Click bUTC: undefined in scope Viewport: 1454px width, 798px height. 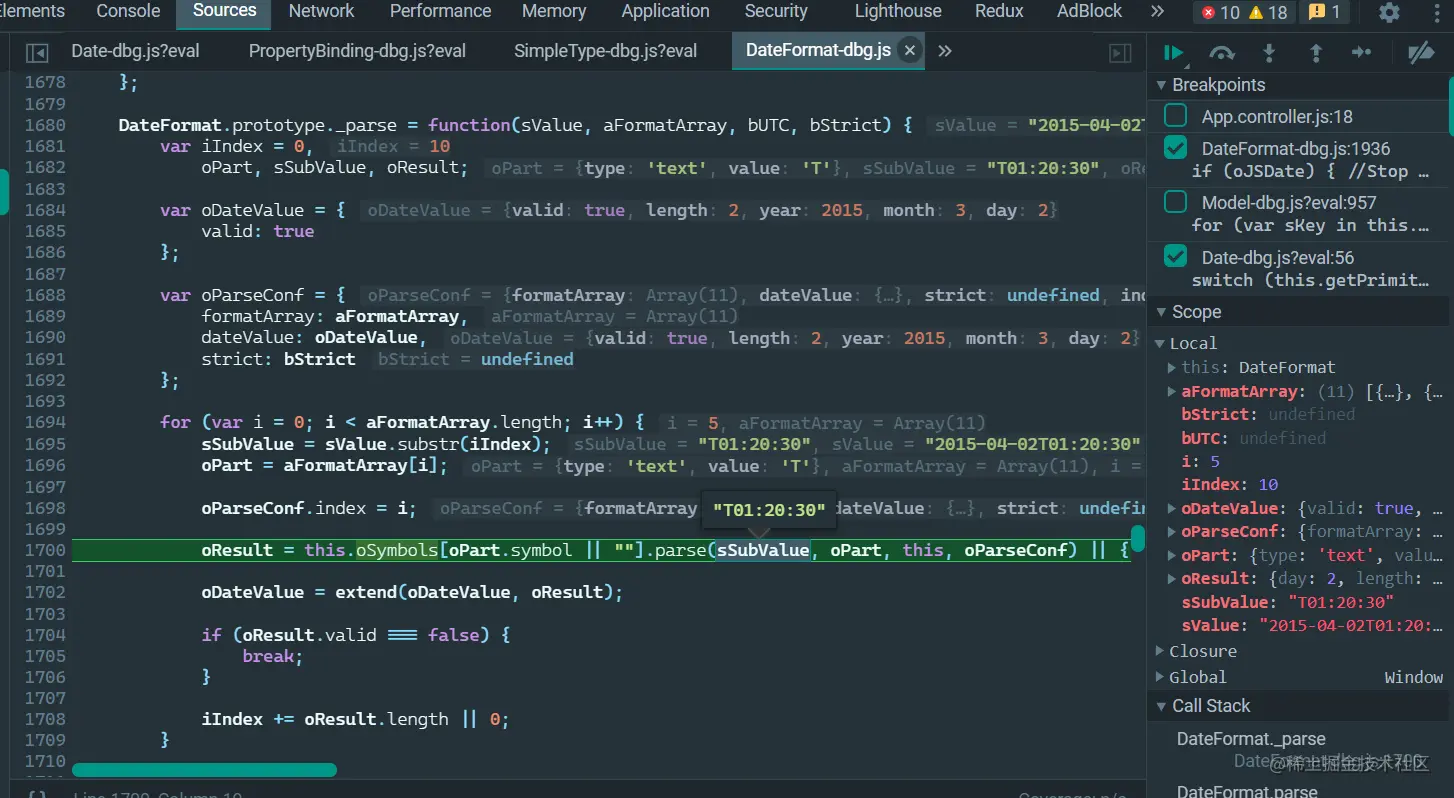(1253, 438)
